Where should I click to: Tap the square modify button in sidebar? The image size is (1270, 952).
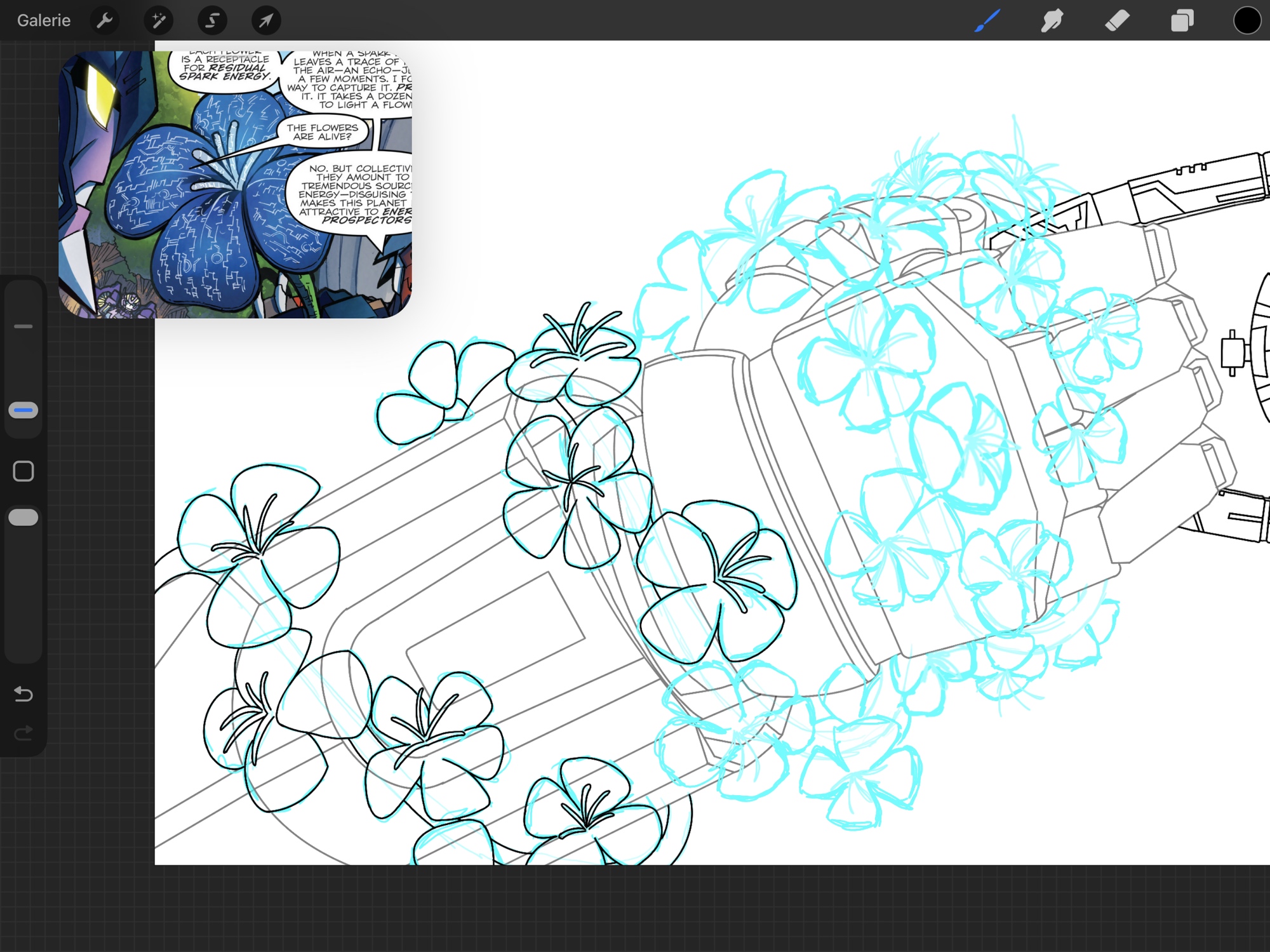23,471
